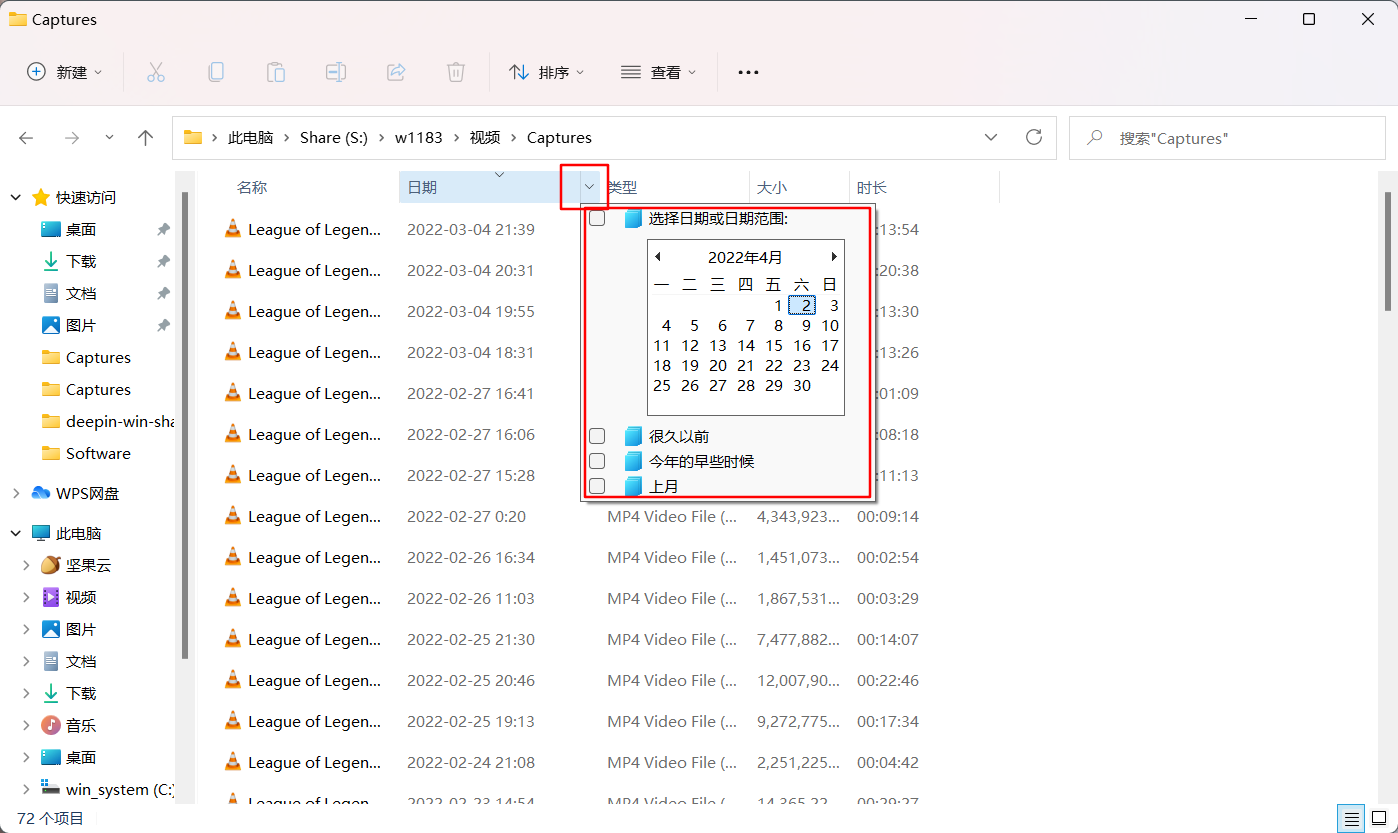Open the 查看 dropdown
Screen dimensions: 1398x833
(x=658, y=71)
